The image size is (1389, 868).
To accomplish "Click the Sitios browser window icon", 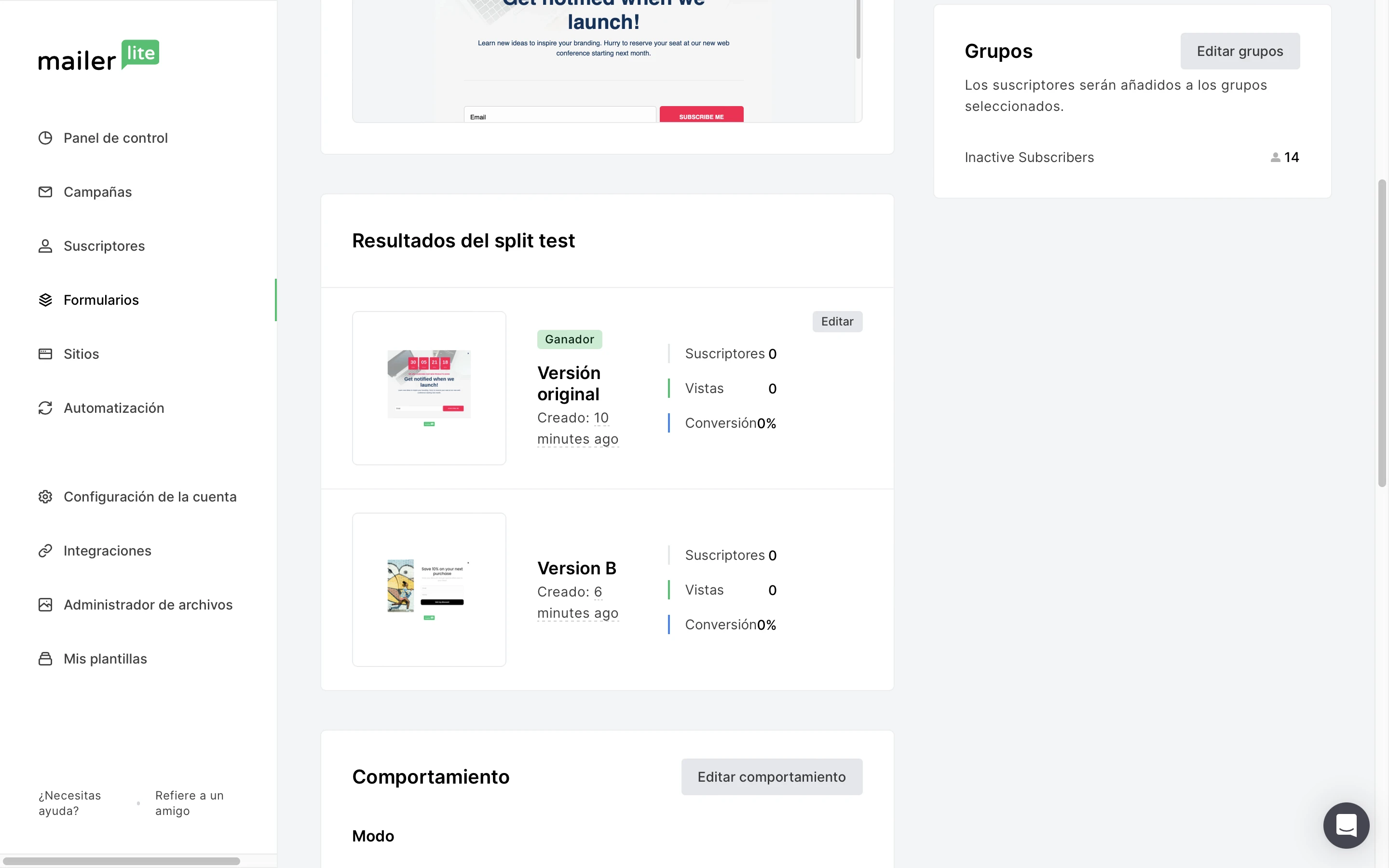I will click(45, 353).
